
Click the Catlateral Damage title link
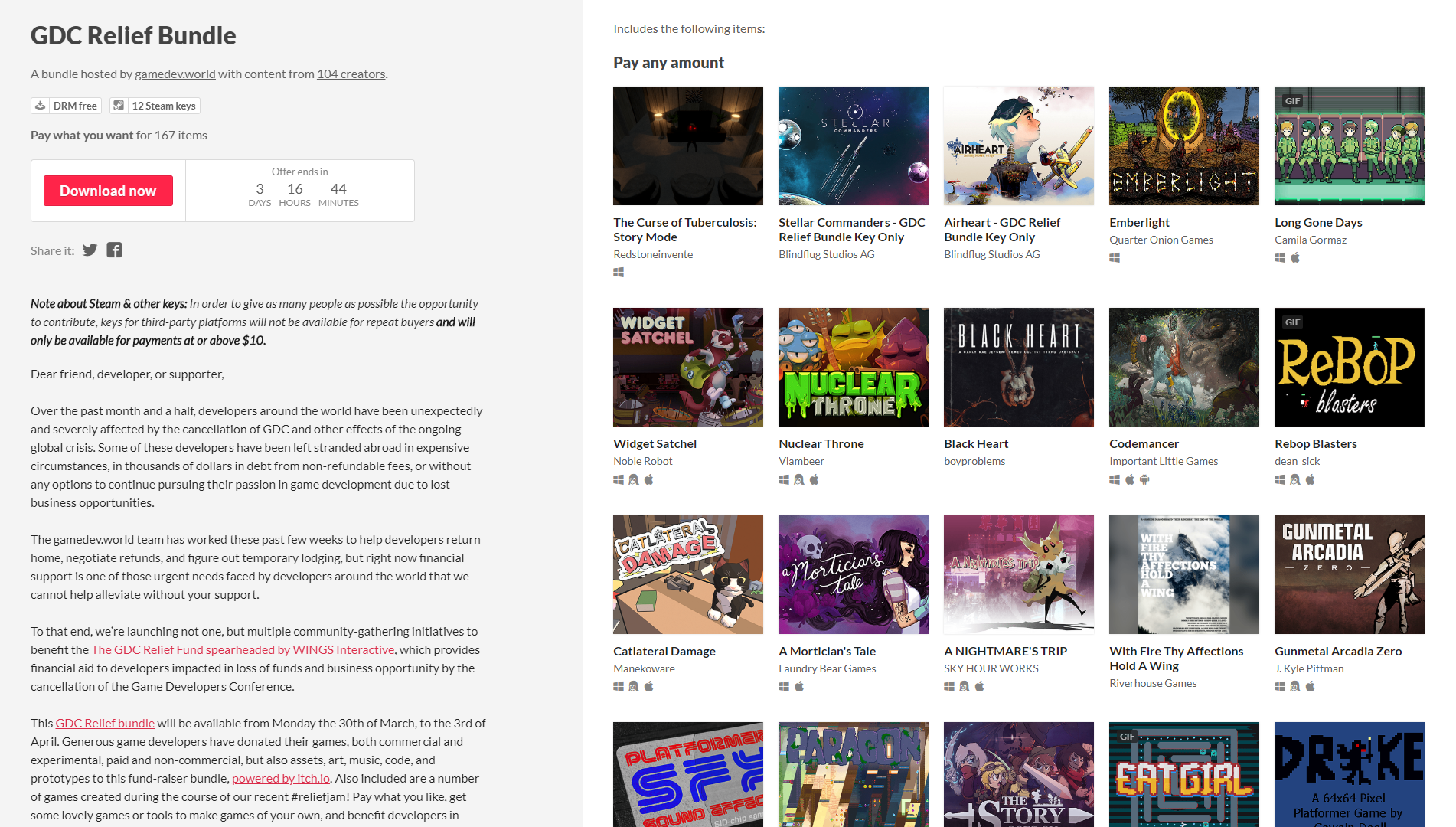[664, 651]
